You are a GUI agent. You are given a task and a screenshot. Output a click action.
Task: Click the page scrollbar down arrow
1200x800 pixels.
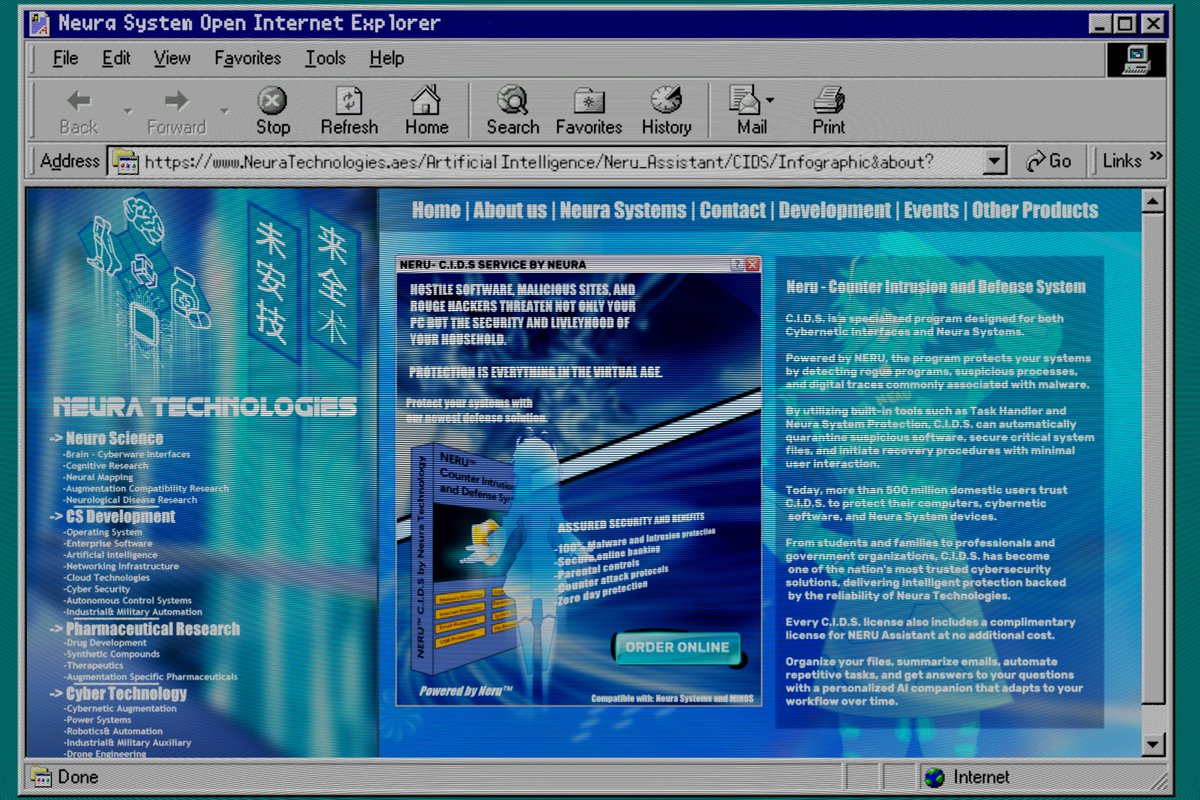click(x=1153, y=744)
